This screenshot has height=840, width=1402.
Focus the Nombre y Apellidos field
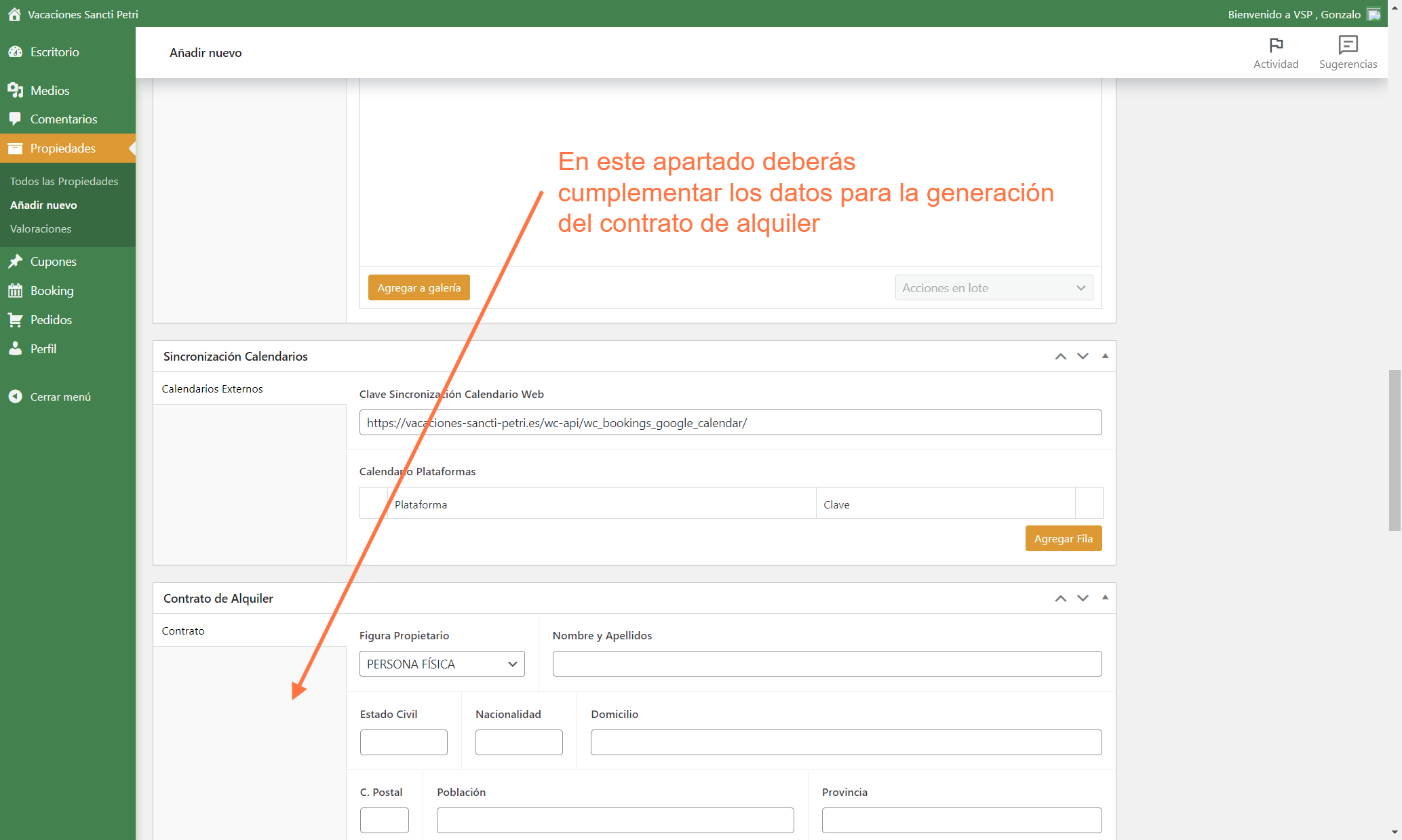coord(827,664)
